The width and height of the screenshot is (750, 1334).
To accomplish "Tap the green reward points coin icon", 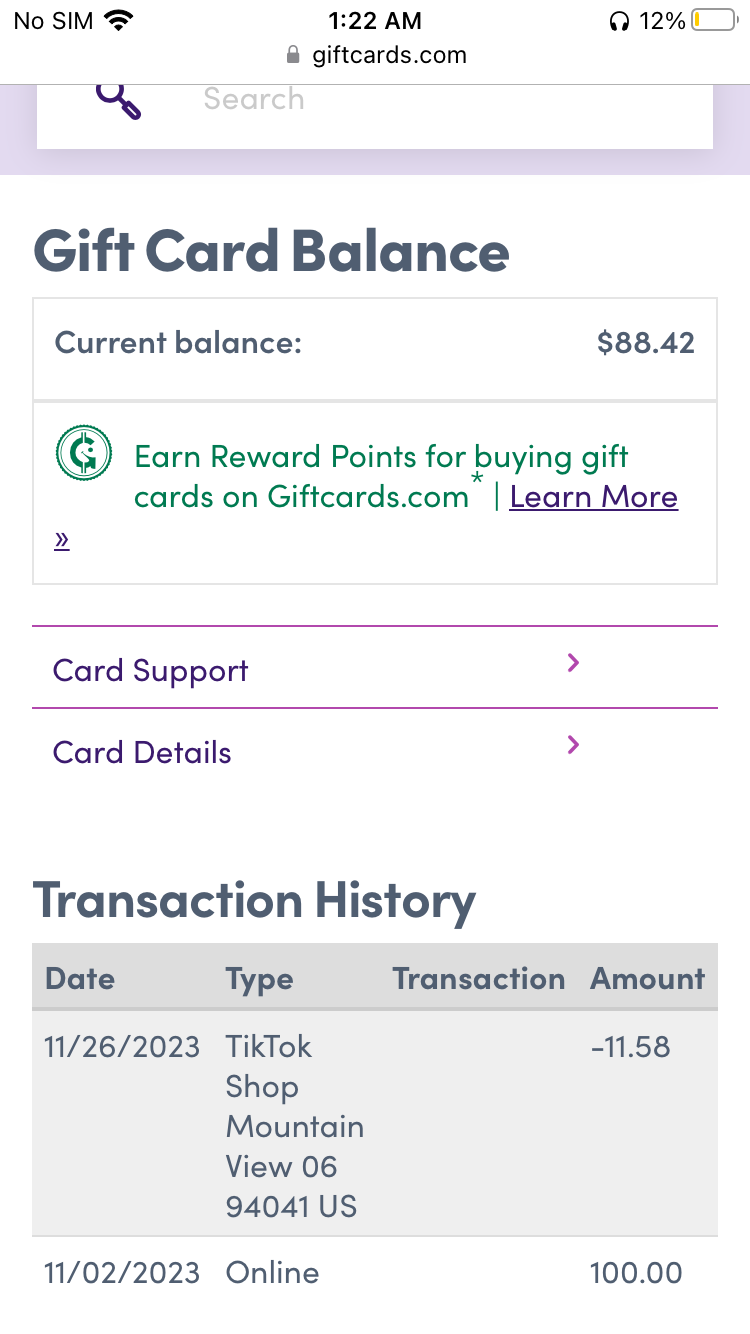I will (83, 452).
